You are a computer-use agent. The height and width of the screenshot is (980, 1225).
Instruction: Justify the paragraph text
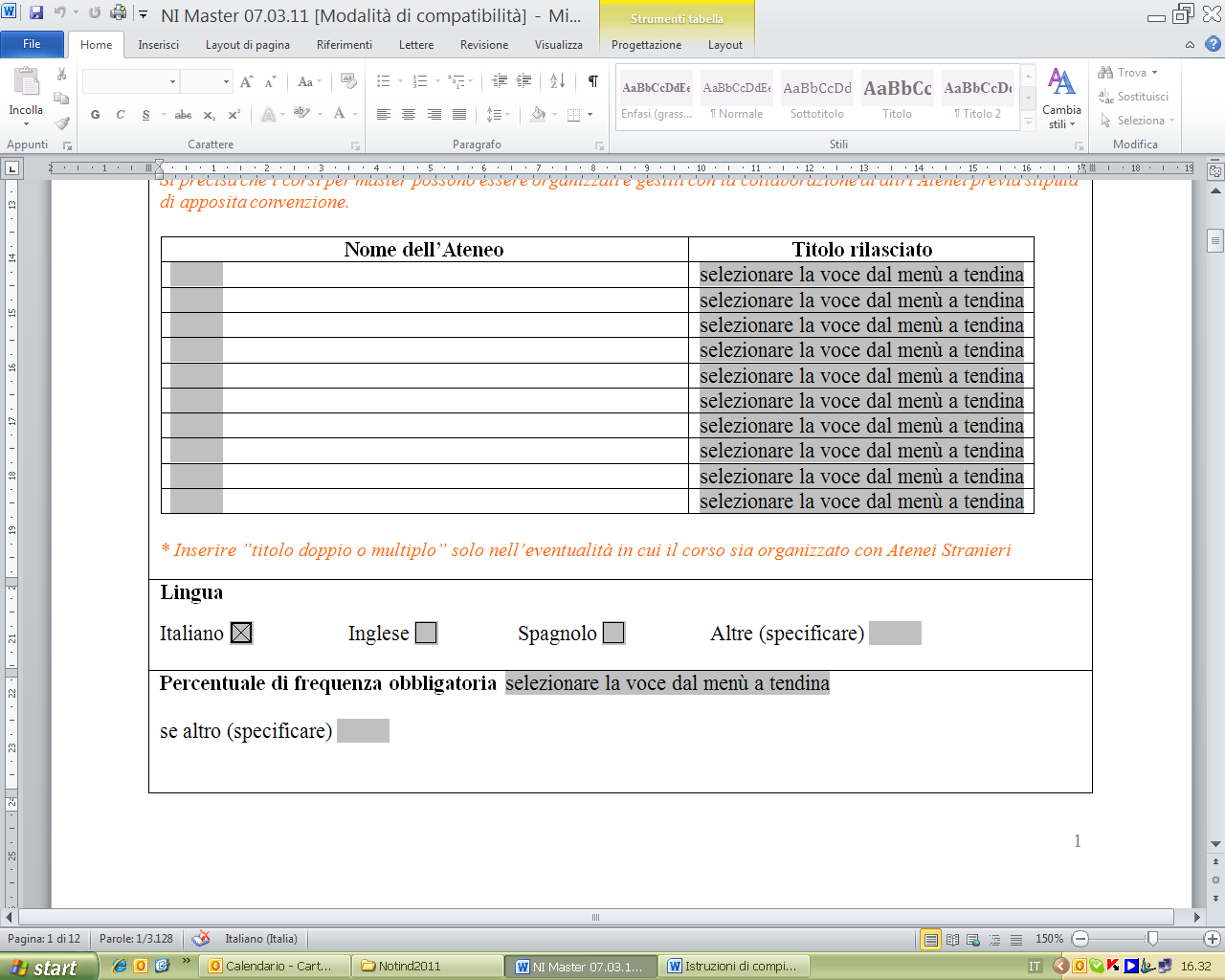(459, 114)
